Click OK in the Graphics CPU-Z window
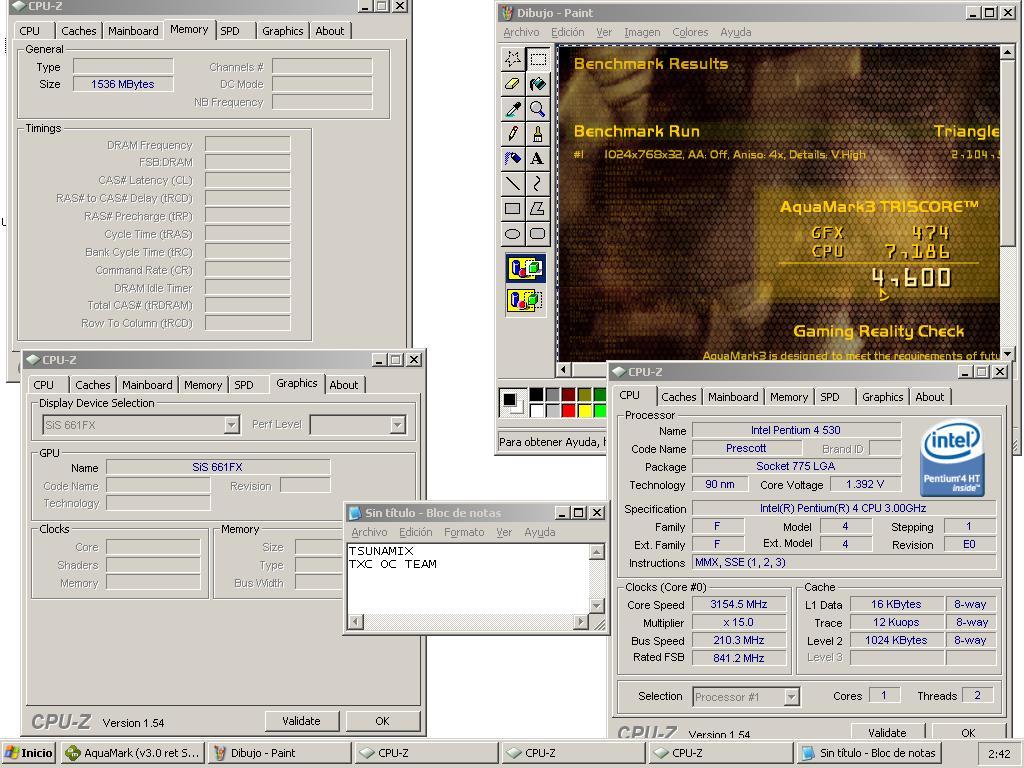 click(382, 721)
